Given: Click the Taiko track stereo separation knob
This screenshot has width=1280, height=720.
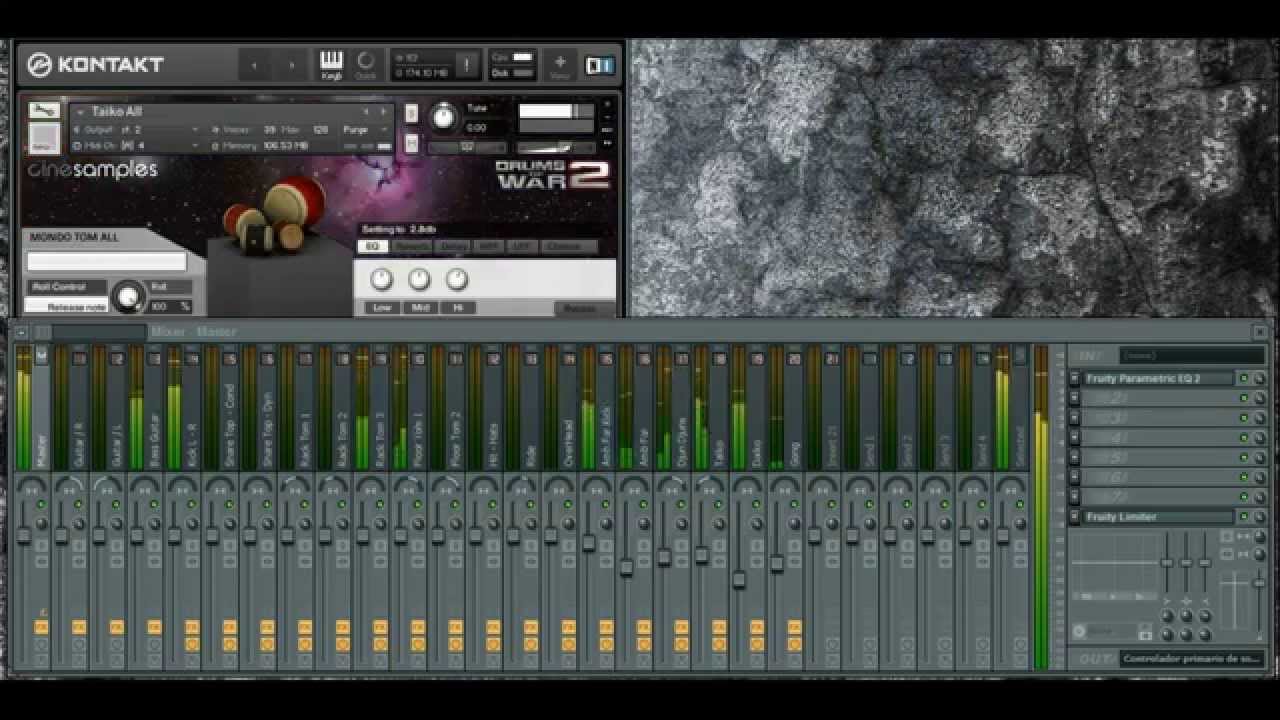Looking at the screenshot, I should pos(719,523).
